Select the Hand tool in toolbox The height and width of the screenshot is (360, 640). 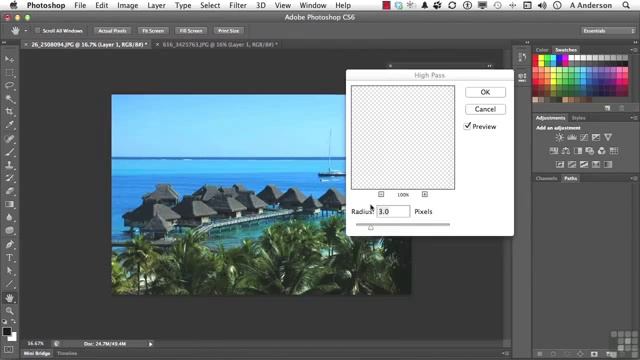[x=9, y=298]
